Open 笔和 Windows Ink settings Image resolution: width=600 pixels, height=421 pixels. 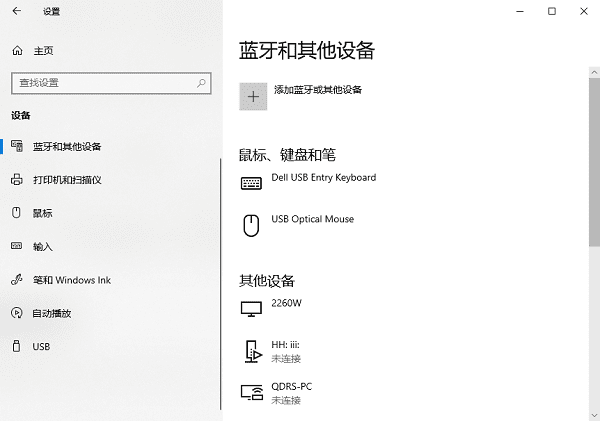[72, 280]
